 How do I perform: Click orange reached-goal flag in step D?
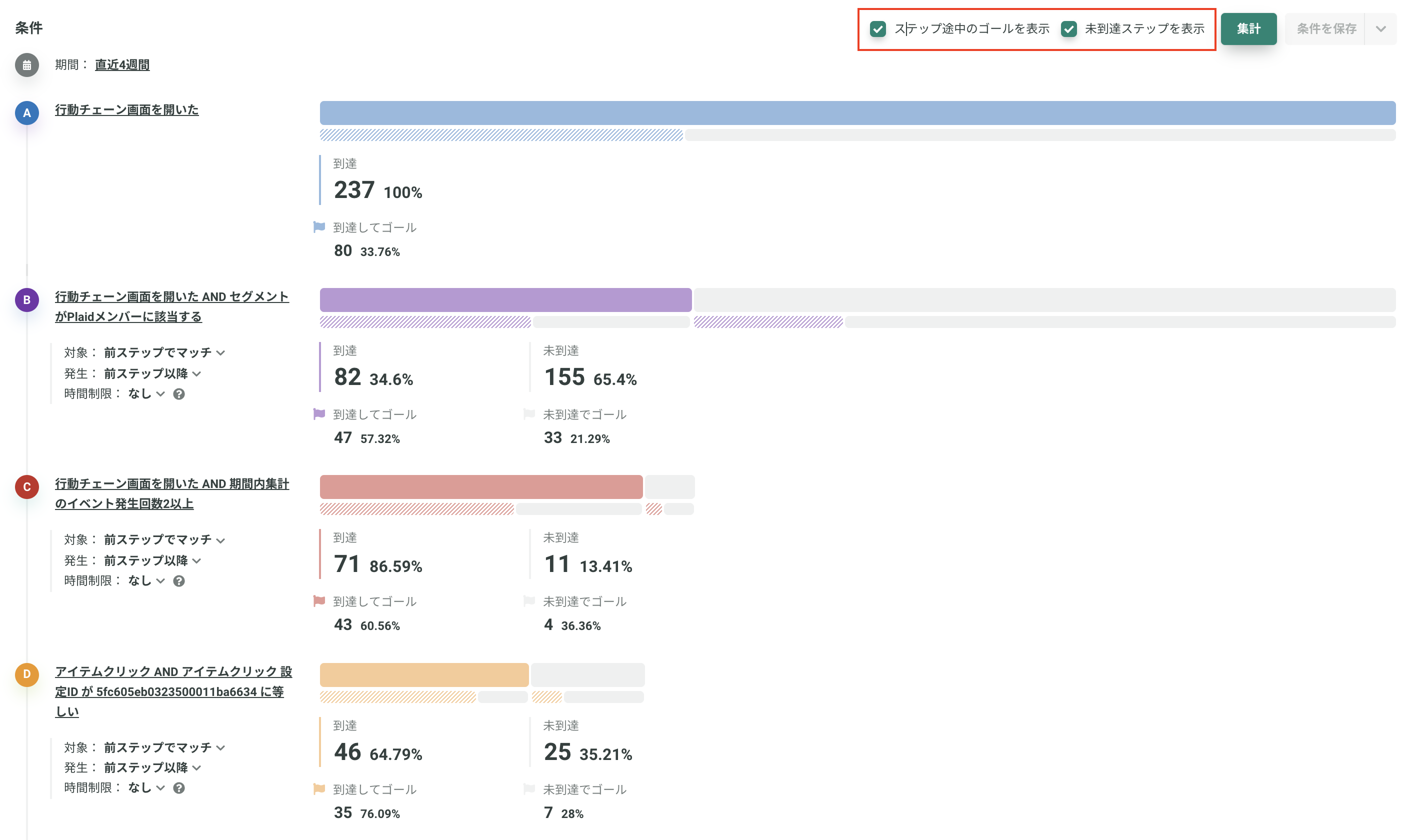(x=319, y=788)
